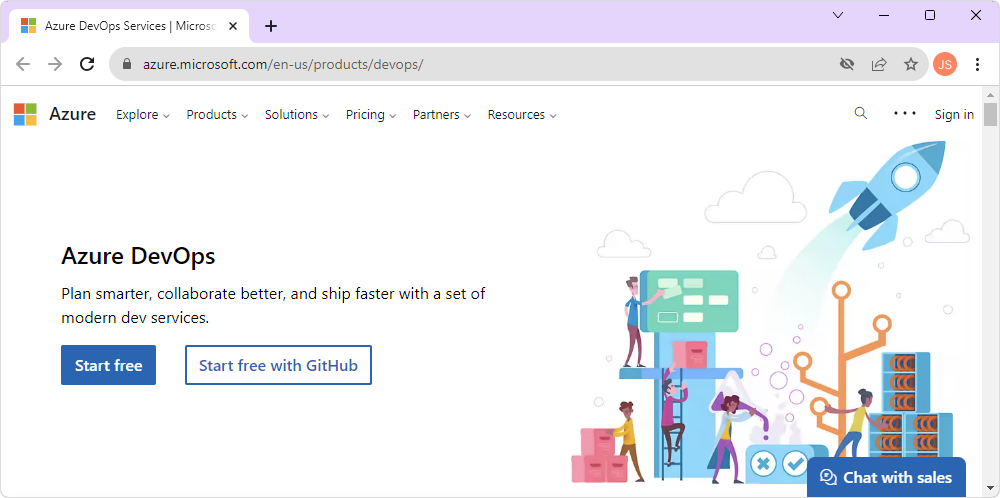Expand the Partners menu
The width and height of the screenshot is (1000, 498).
442,115
